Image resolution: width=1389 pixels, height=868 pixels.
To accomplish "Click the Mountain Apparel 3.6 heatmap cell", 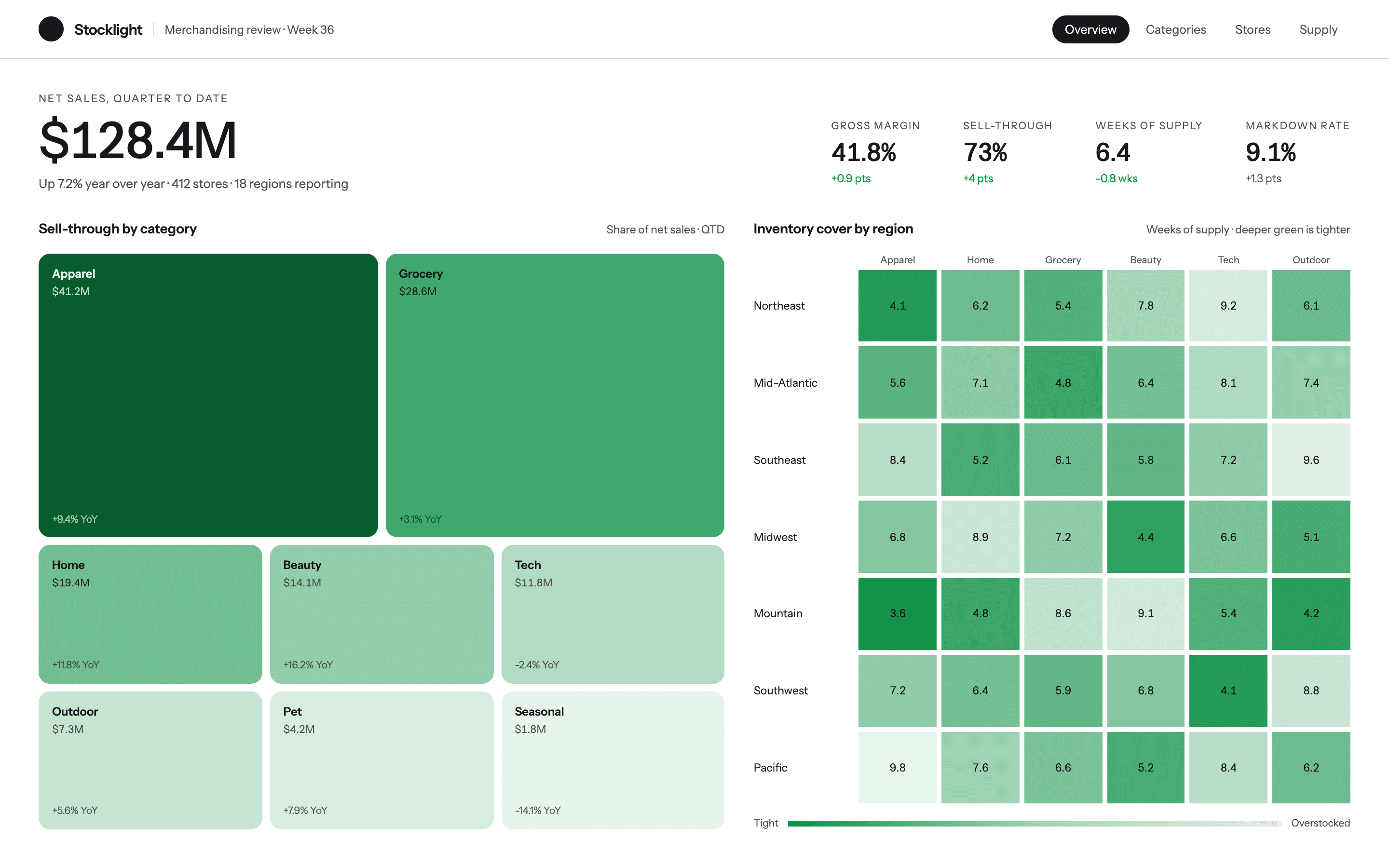I will click(897, 613).
